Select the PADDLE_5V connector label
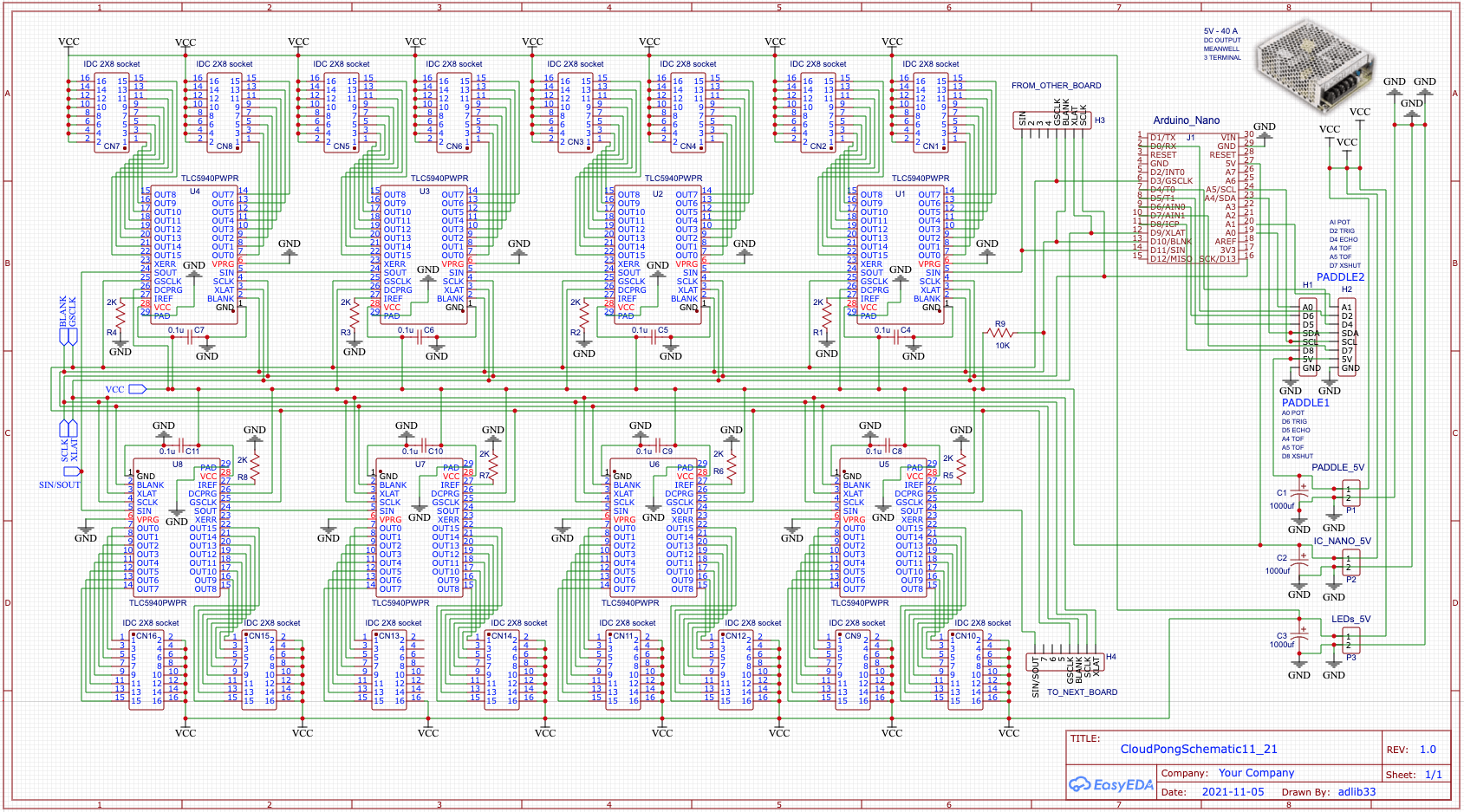The width and height of the screenshot is (1464, 812). tap(1337, 467)
